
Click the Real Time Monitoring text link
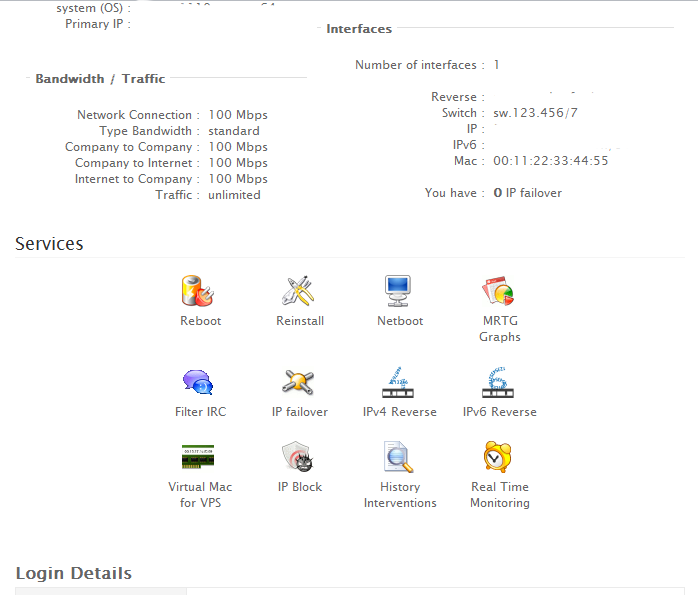tap(499, 495)
